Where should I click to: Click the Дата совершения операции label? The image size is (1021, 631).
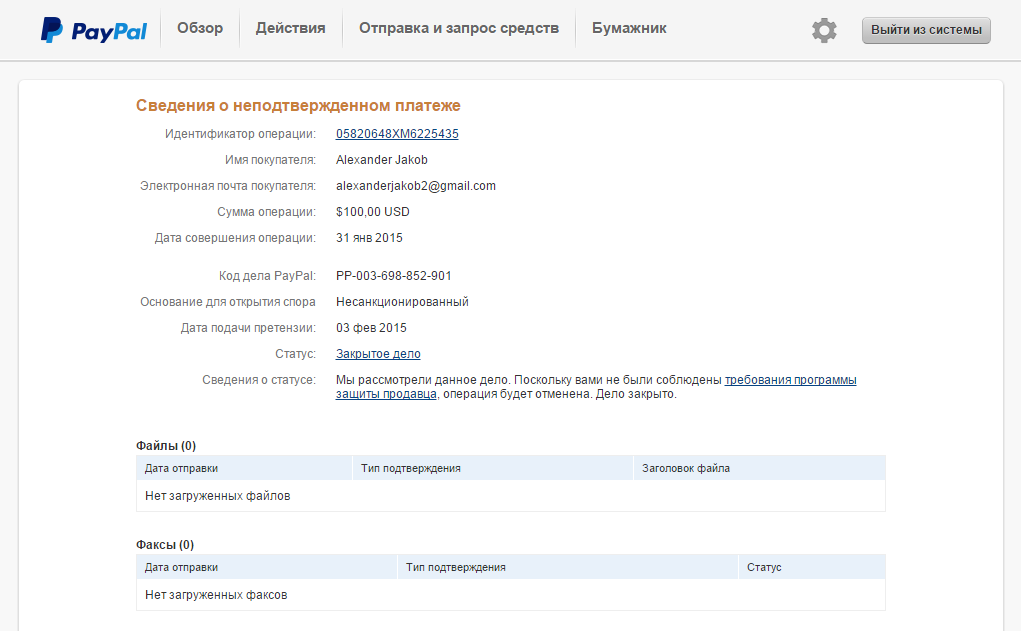tap(235, 238)
